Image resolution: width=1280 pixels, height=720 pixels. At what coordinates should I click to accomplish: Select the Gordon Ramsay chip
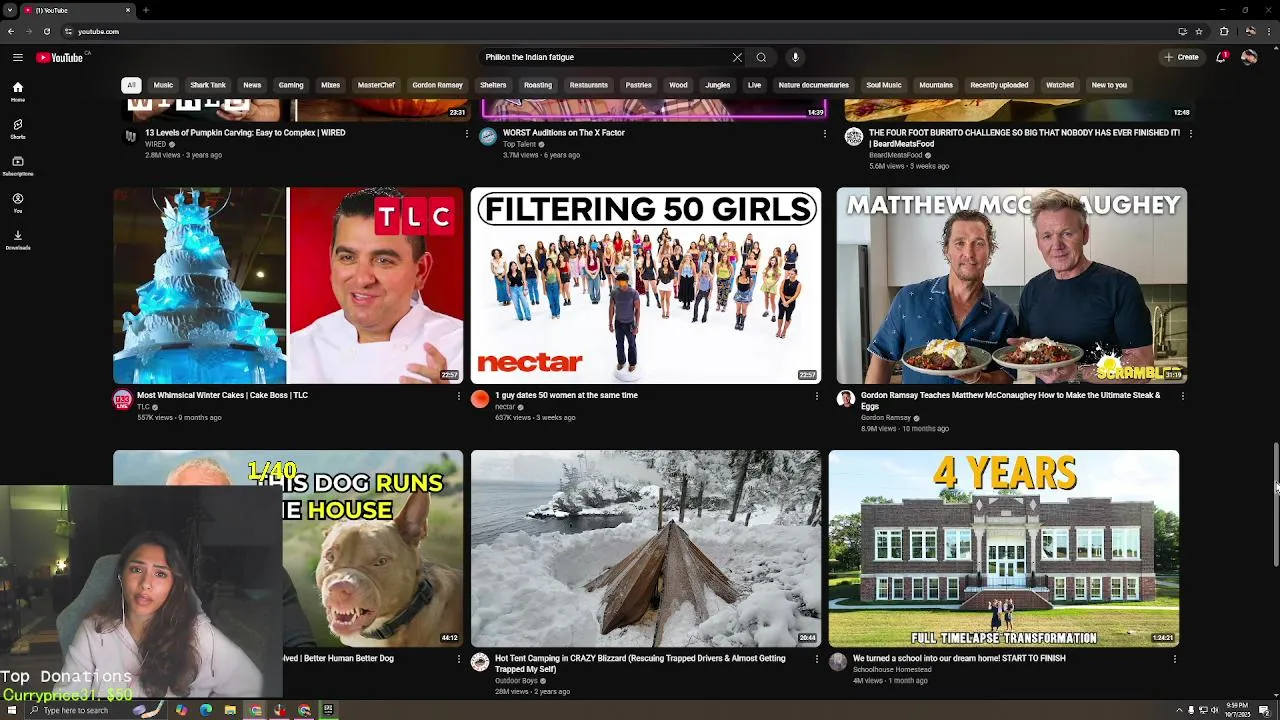point(437,85)
